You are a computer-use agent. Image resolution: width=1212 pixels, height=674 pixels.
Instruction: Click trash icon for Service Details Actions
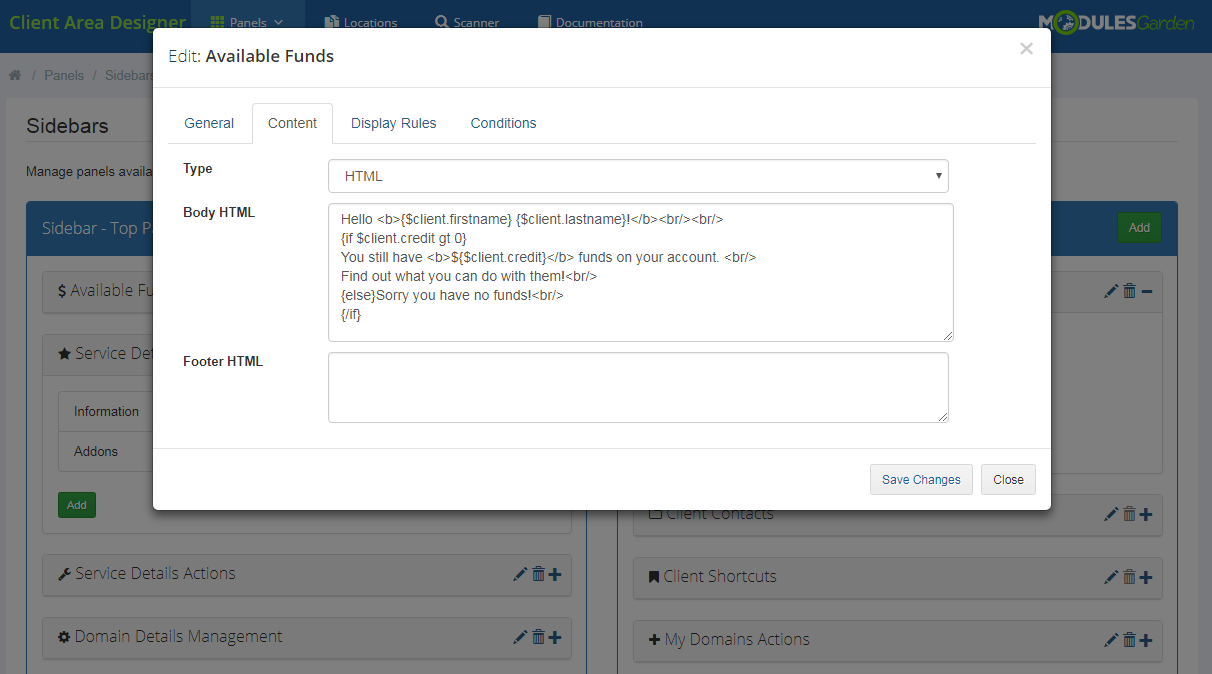pos(538,574)
